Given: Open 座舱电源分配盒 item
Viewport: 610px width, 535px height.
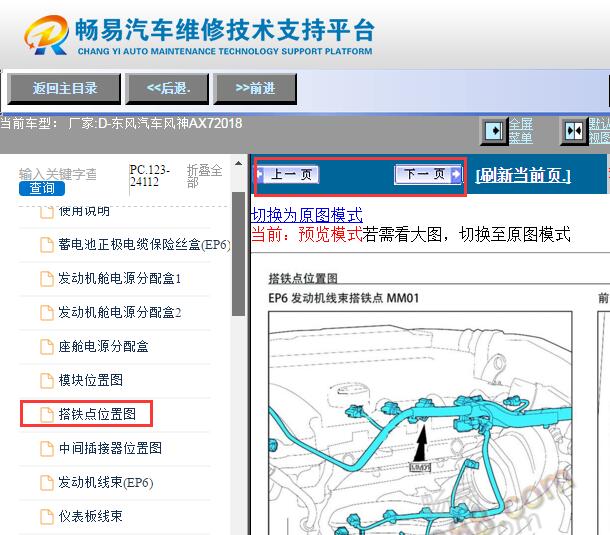Looking at the screenshot, I should tap(103, 346).
